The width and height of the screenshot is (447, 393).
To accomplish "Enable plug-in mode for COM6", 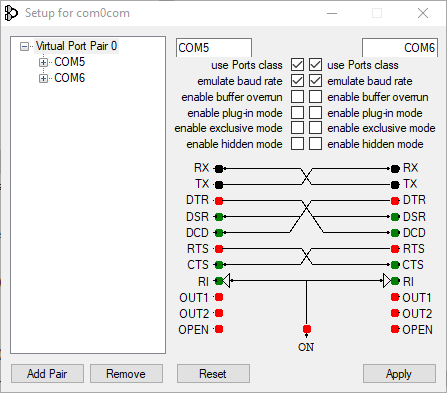I will [x=315, y=113].
